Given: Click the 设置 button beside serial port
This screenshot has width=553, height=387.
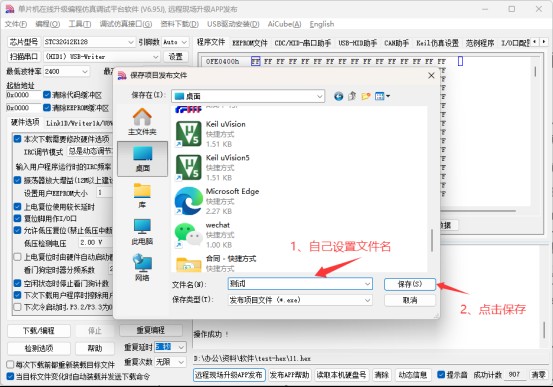Looking at the screenshot, I should click(175, 56).
